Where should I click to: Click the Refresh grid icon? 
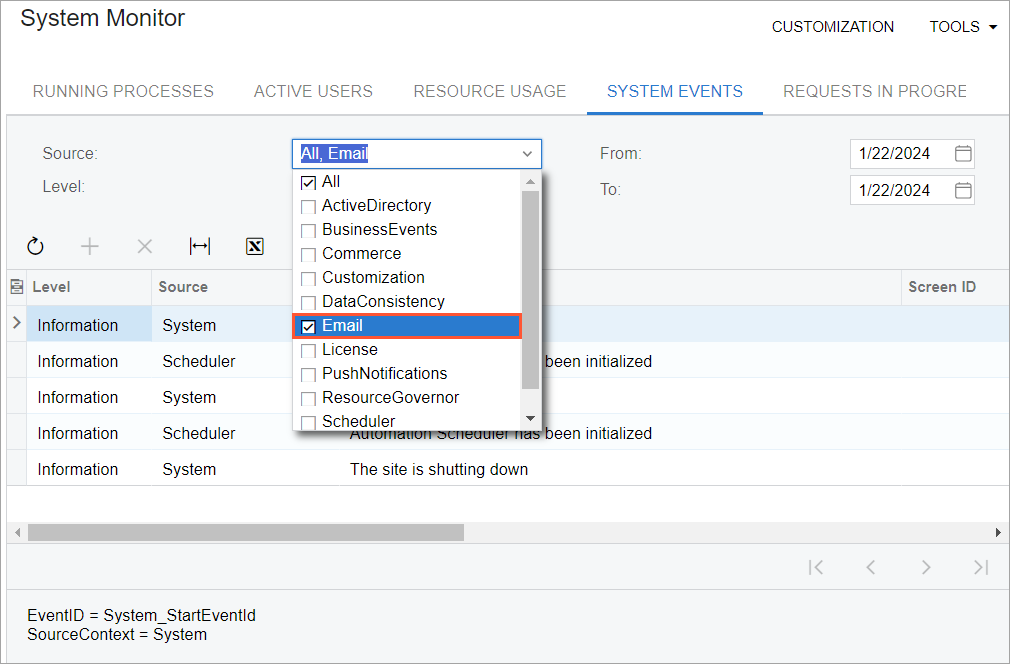(x=35, y=246)
